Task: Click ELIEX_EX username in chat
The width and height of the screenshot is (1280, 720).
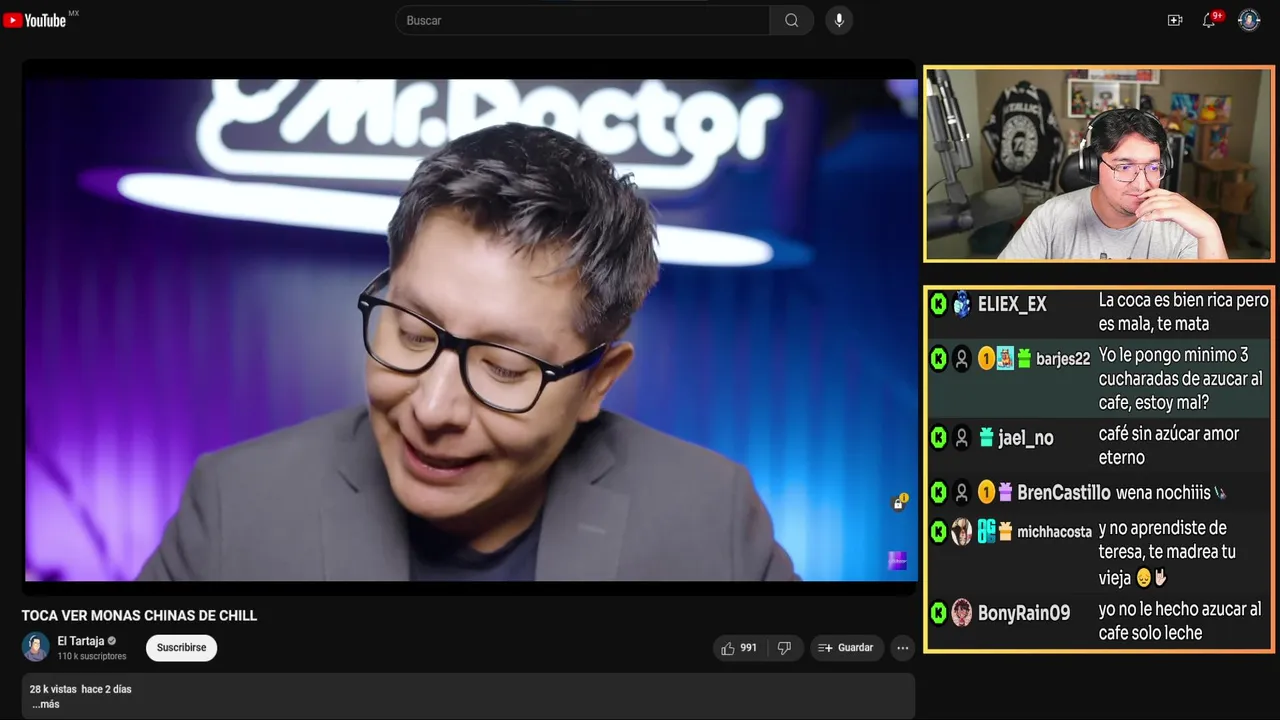Action: tap(1012, 304)
